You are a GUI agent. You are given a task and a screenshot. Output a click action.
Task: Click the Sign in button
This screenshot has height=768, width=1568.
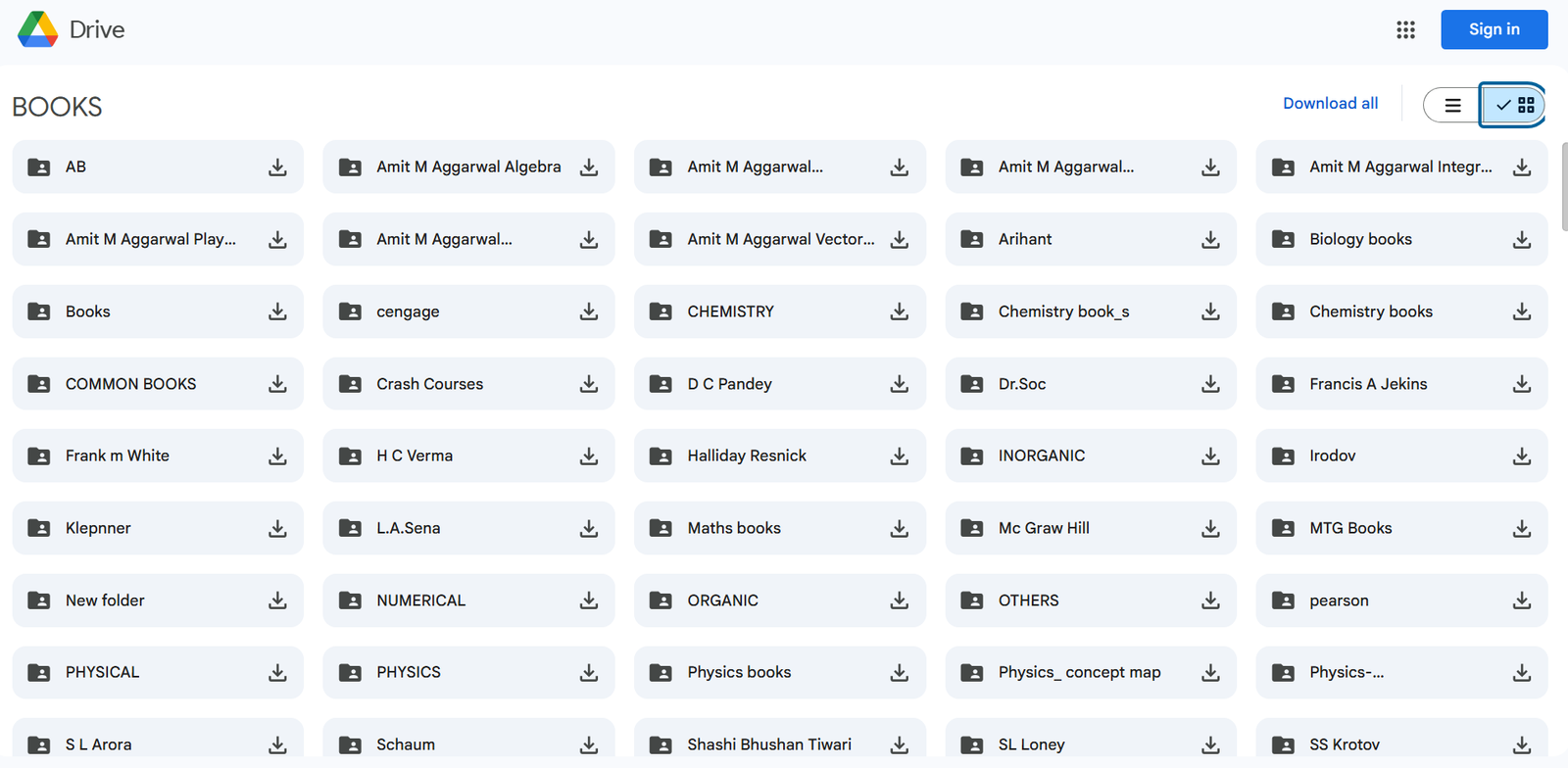tap(1494, 29)
